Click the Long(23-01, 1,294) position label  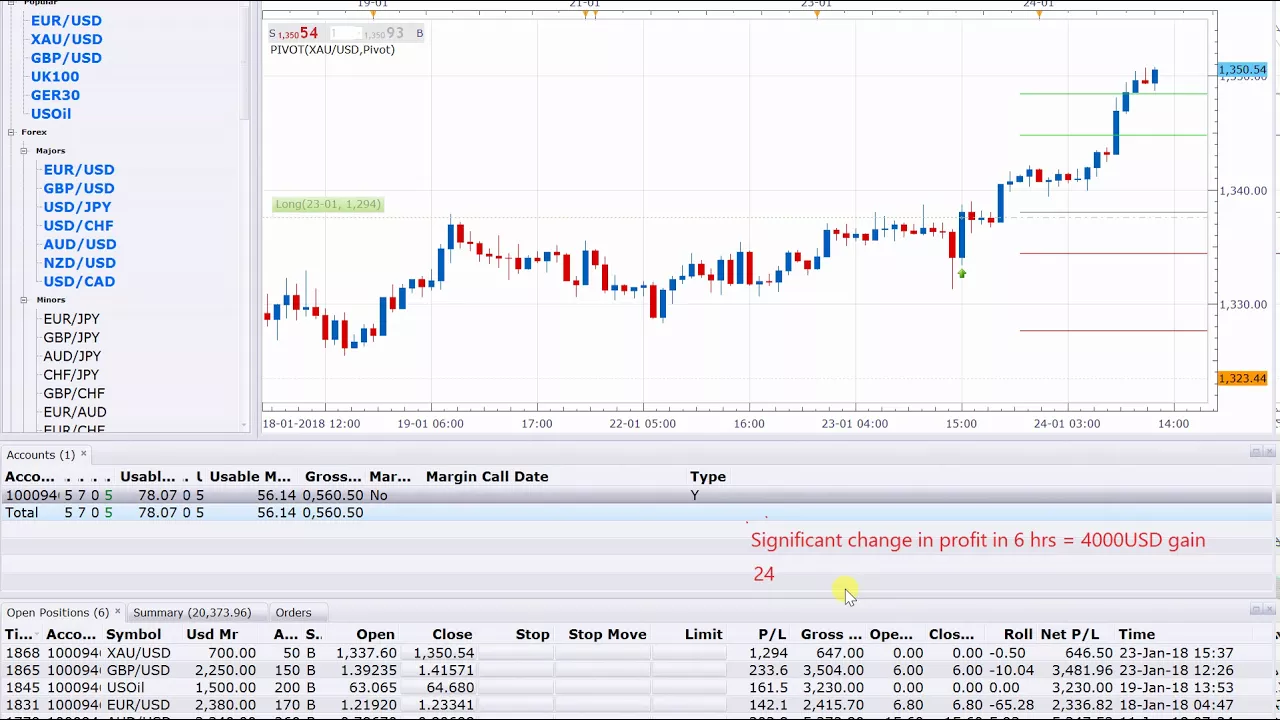(x=327, y=204)
